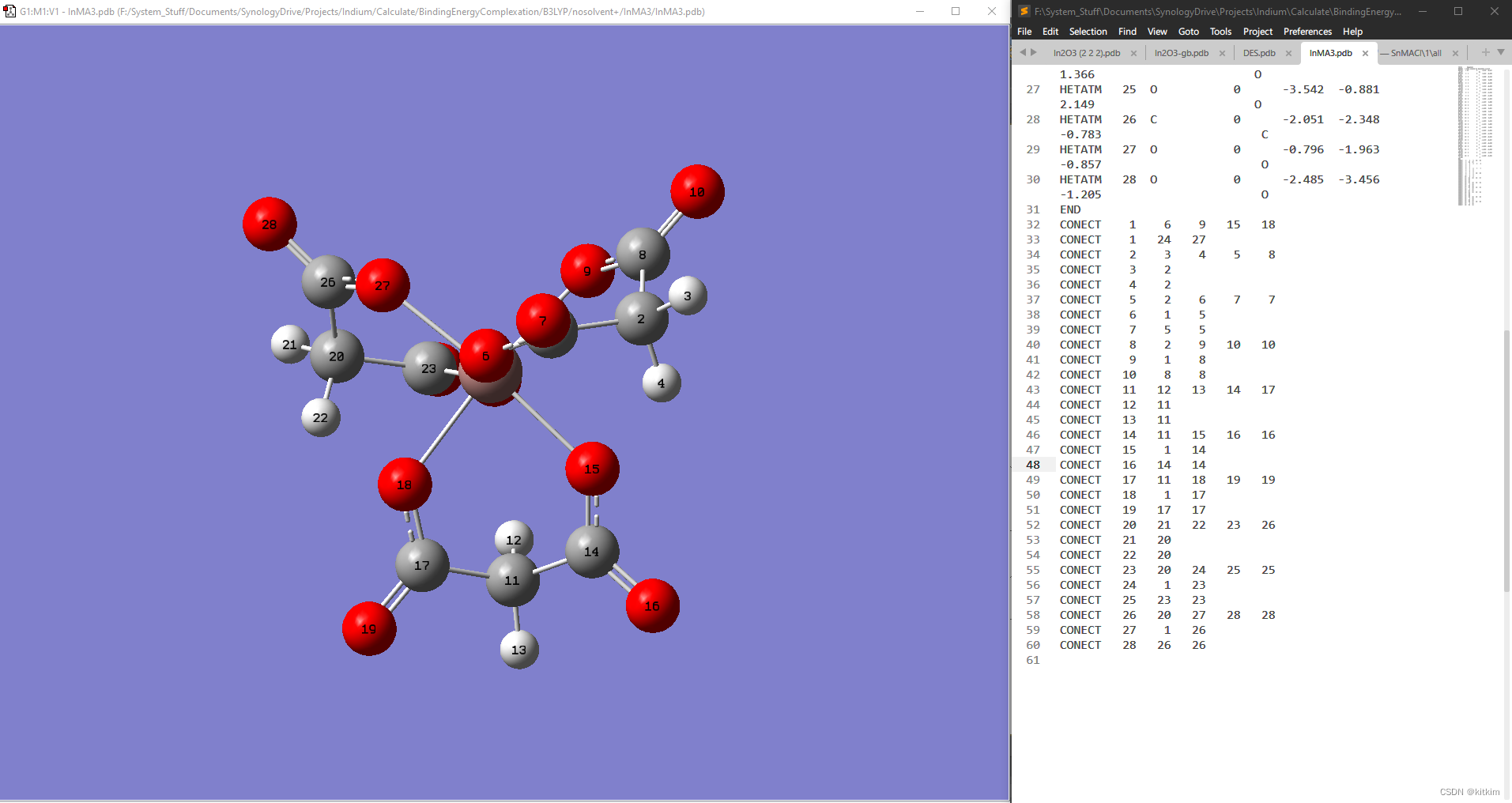Click the Sublime Text app icon in title bar
Image resolution: width=1512 pixels, height=803 pixels.
(x=1024, y=11)
